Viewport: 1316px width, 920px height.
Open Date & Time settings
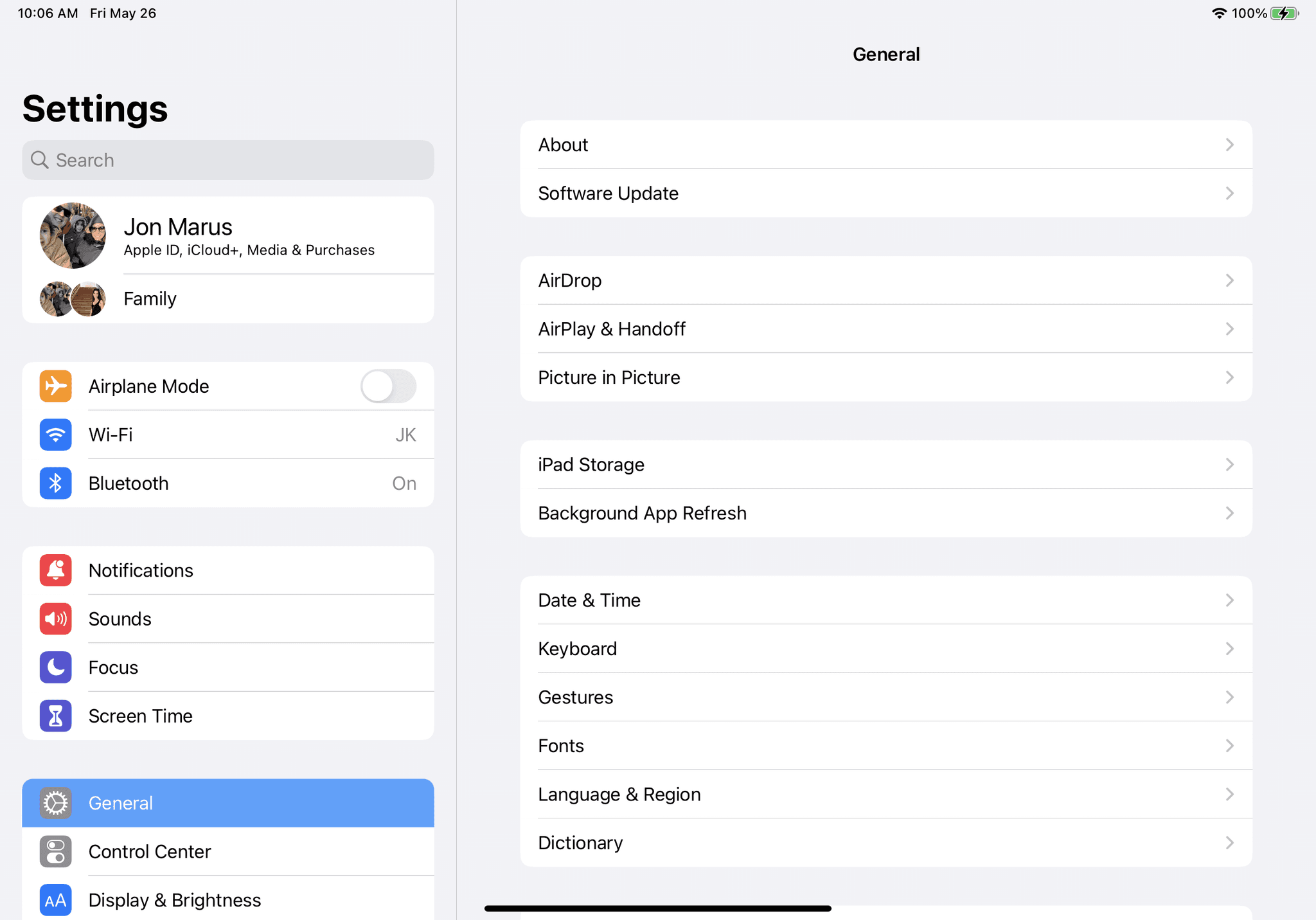[x=886, y=600]
